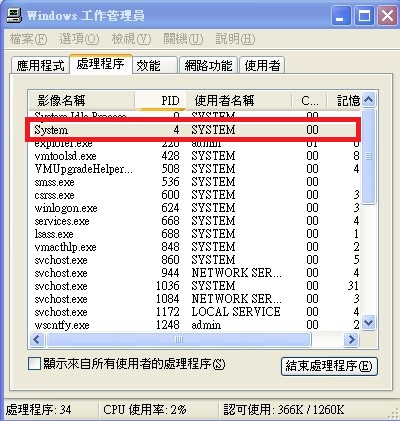
Task: Close the Task Manager window
Action: coord(387,16)
